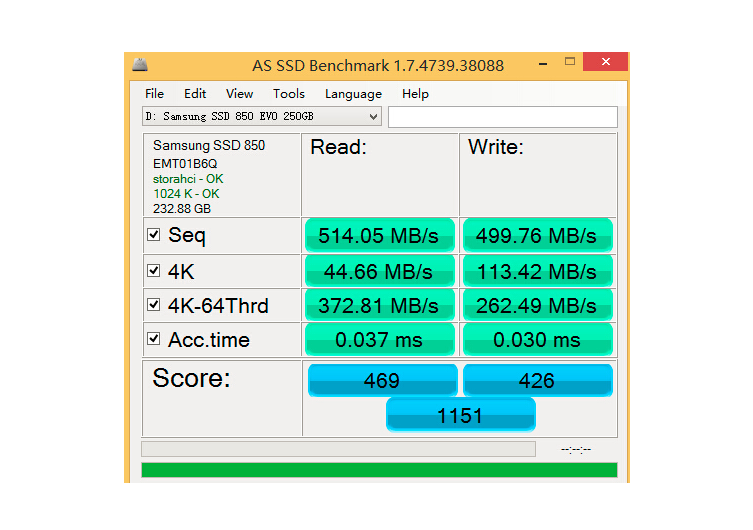Click the green progress bar at bottom
Image resolution: width=753 pixels, height=530 pixels.
coord(379,470)
